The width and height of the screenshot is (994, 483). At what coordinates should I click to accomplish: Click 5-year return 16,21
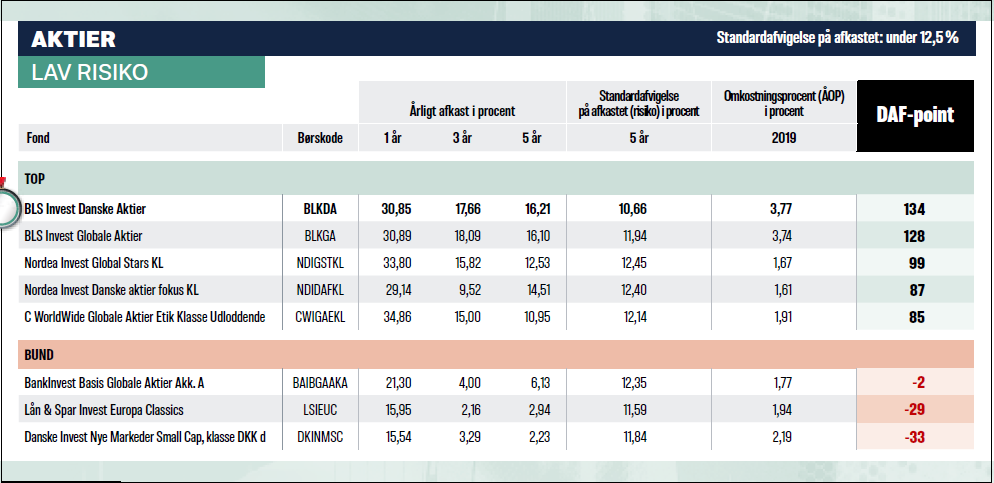click(x=537, y=209)
